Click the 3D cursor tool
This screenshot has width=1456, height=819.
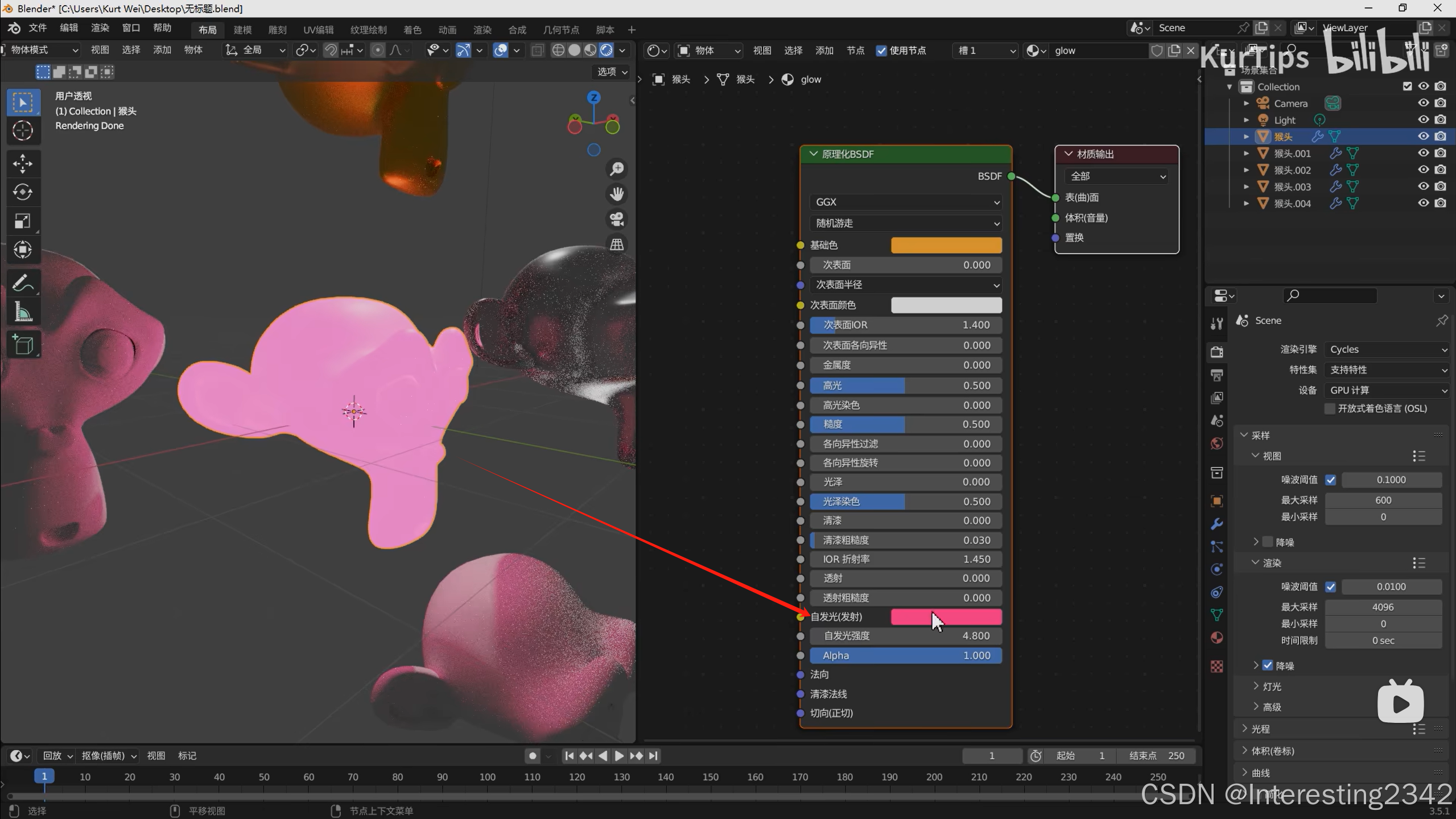tap(23, 131)
